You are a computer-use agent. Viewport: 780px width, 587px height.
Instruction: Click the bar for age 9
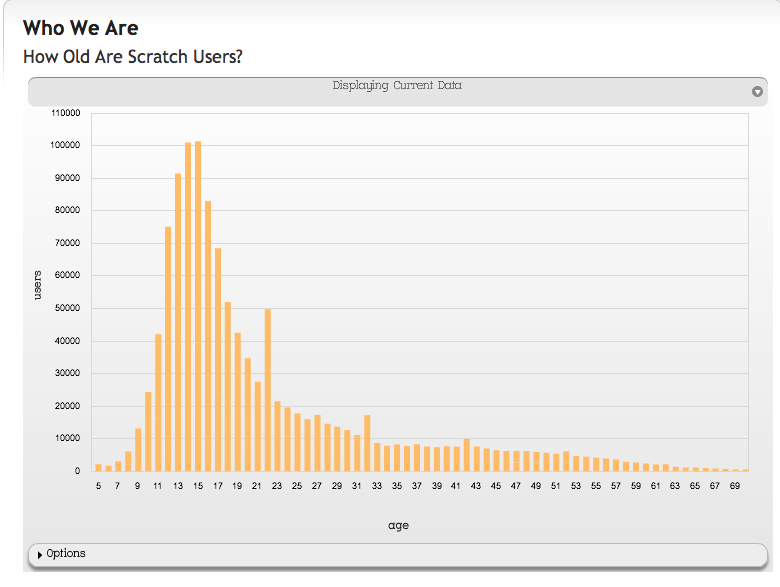pos(138,450)
